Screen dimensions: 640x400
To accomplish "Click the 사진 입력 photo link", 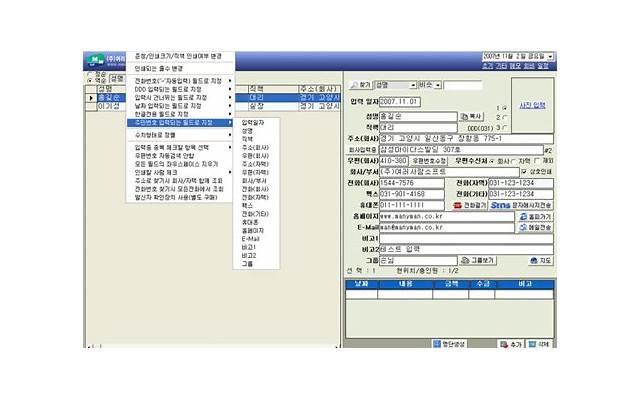I will tap(532, 105).
